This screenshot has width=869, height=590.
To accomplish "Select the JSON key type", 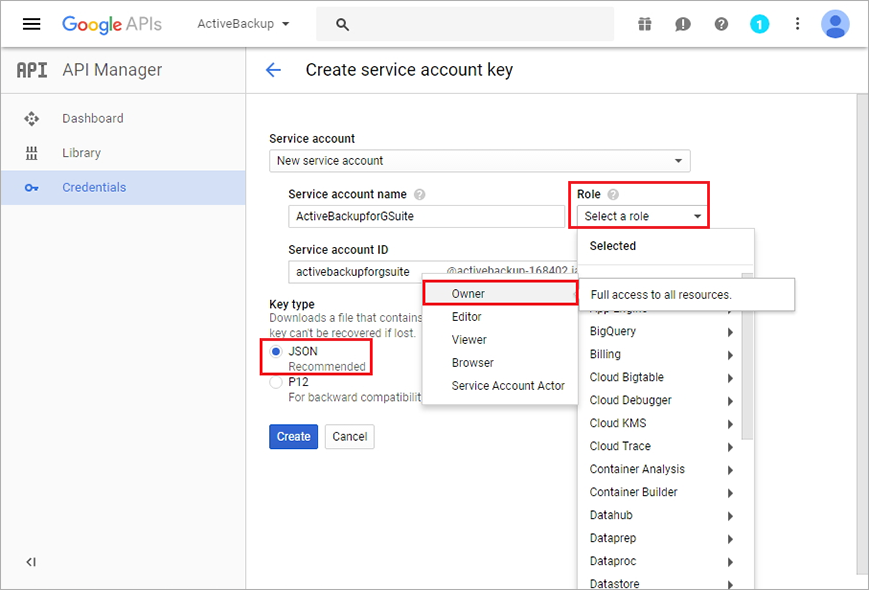I will pos(275,352).
